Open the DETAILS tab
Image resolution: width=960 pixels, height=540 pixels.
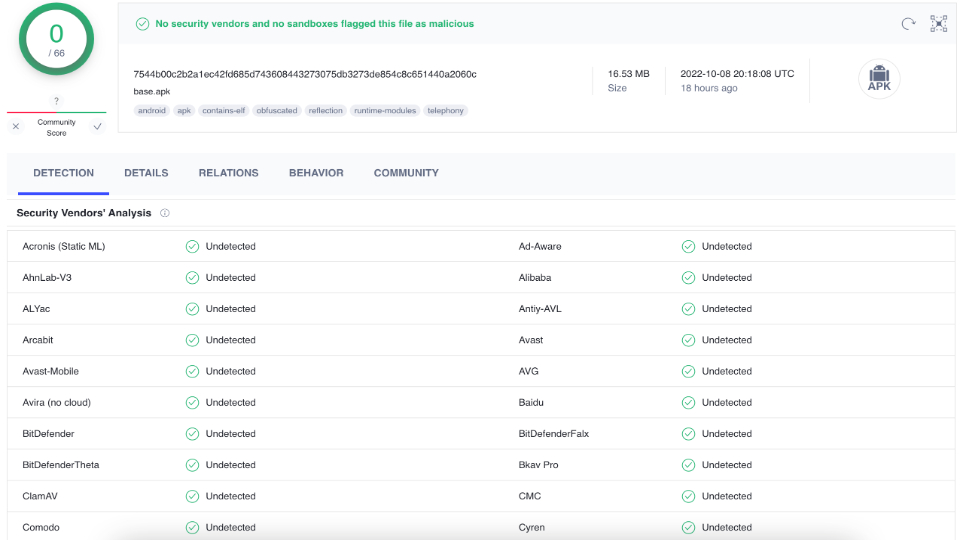pos(146,173)
